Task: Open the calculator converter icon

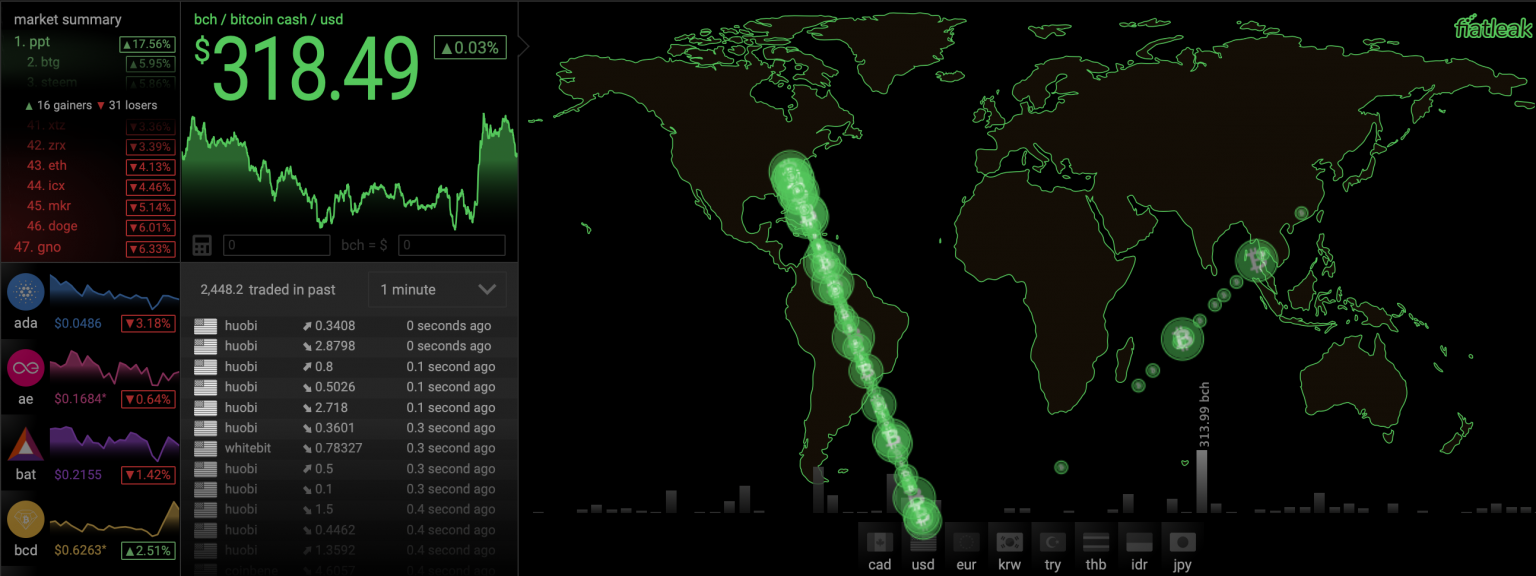Action: pos(202,244)
